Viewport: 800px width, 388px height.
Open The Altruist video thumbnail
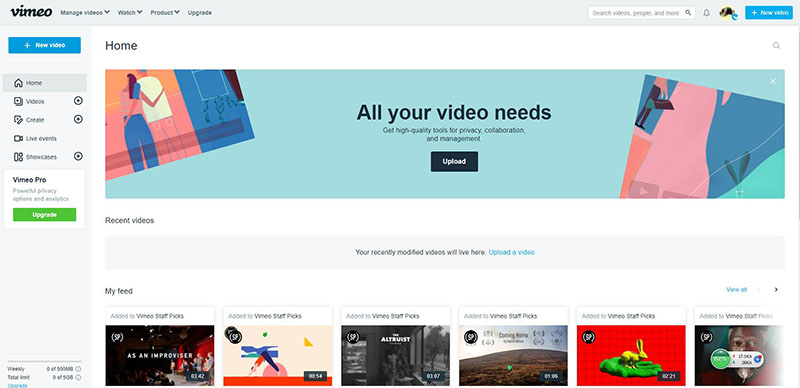tap(395, 355)
